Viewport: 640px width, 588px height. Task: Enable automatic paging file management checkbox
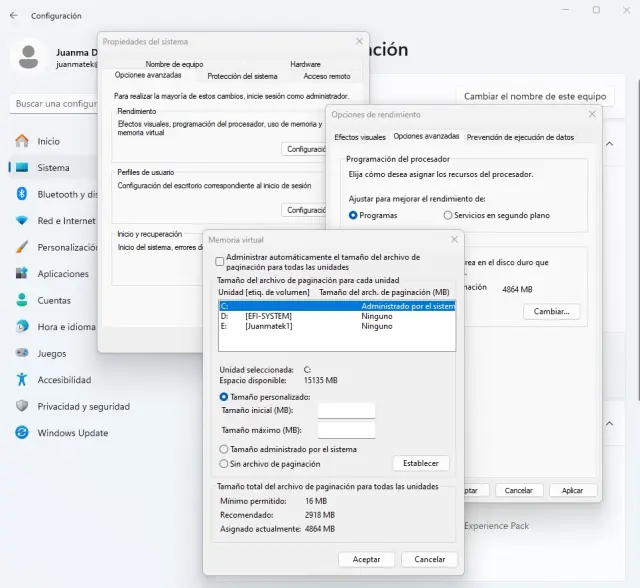pyautogui.click(x=220, y=261)
